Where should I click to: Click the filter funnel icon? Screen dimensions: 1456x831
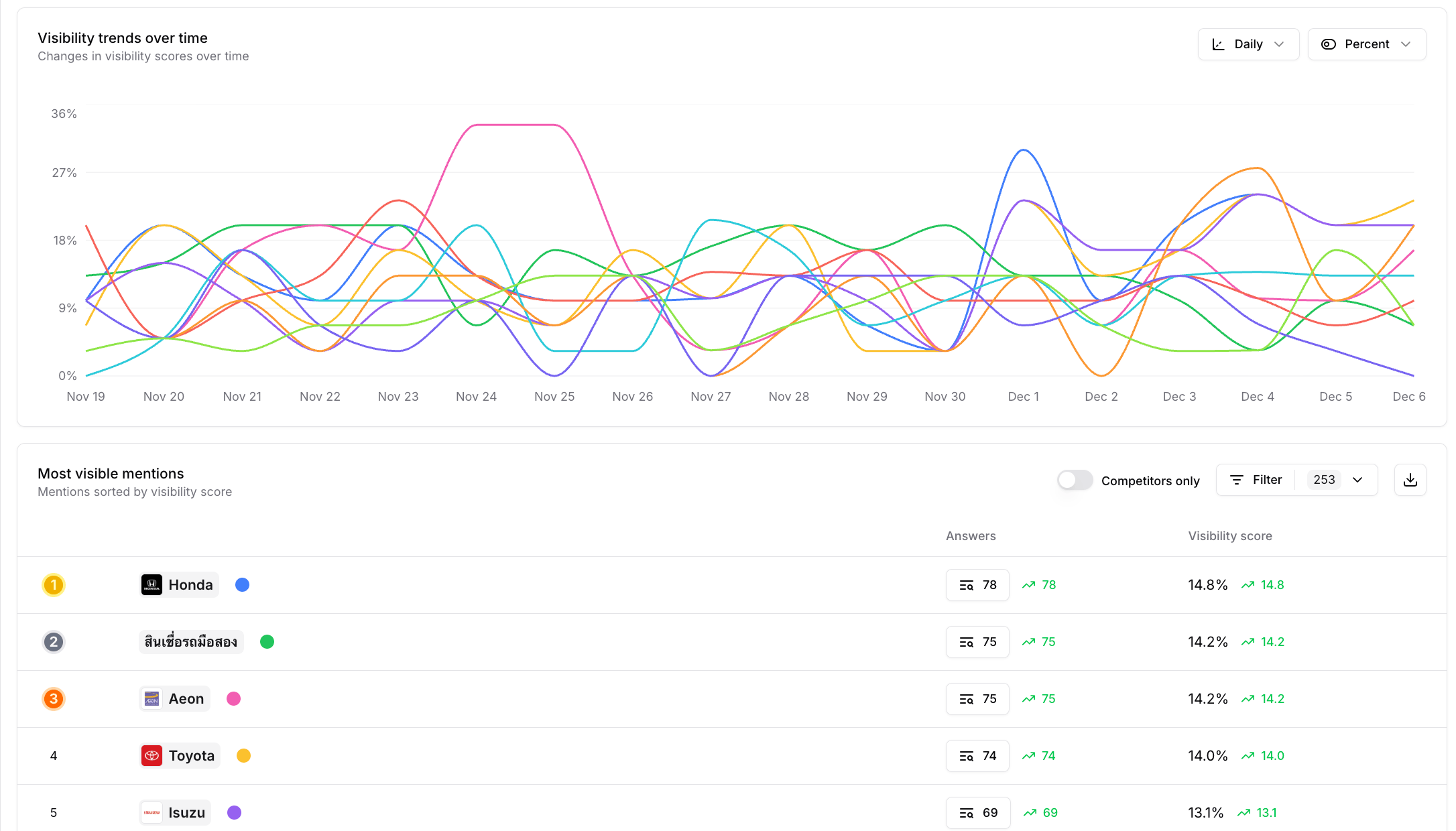(1237, 480)
